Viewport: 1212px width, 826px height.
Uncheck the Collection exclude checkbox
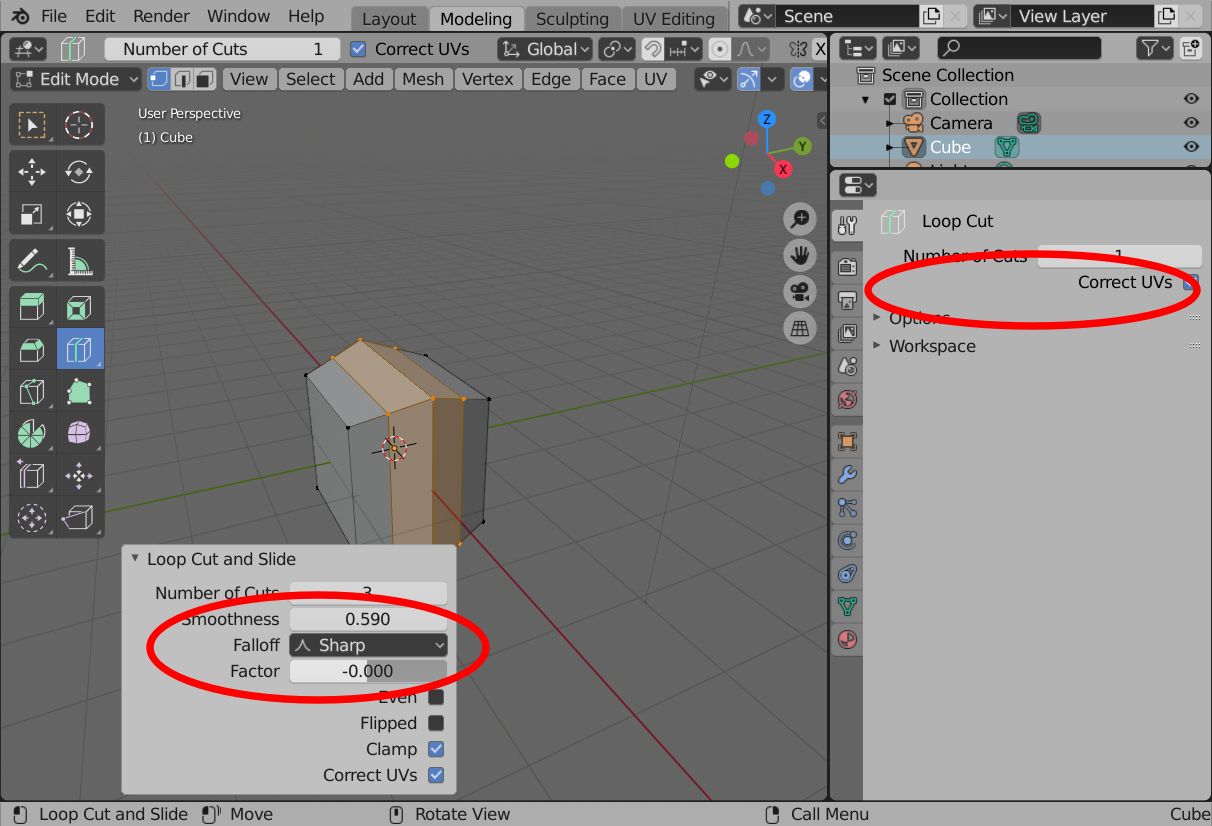click(x=890, y=99)
